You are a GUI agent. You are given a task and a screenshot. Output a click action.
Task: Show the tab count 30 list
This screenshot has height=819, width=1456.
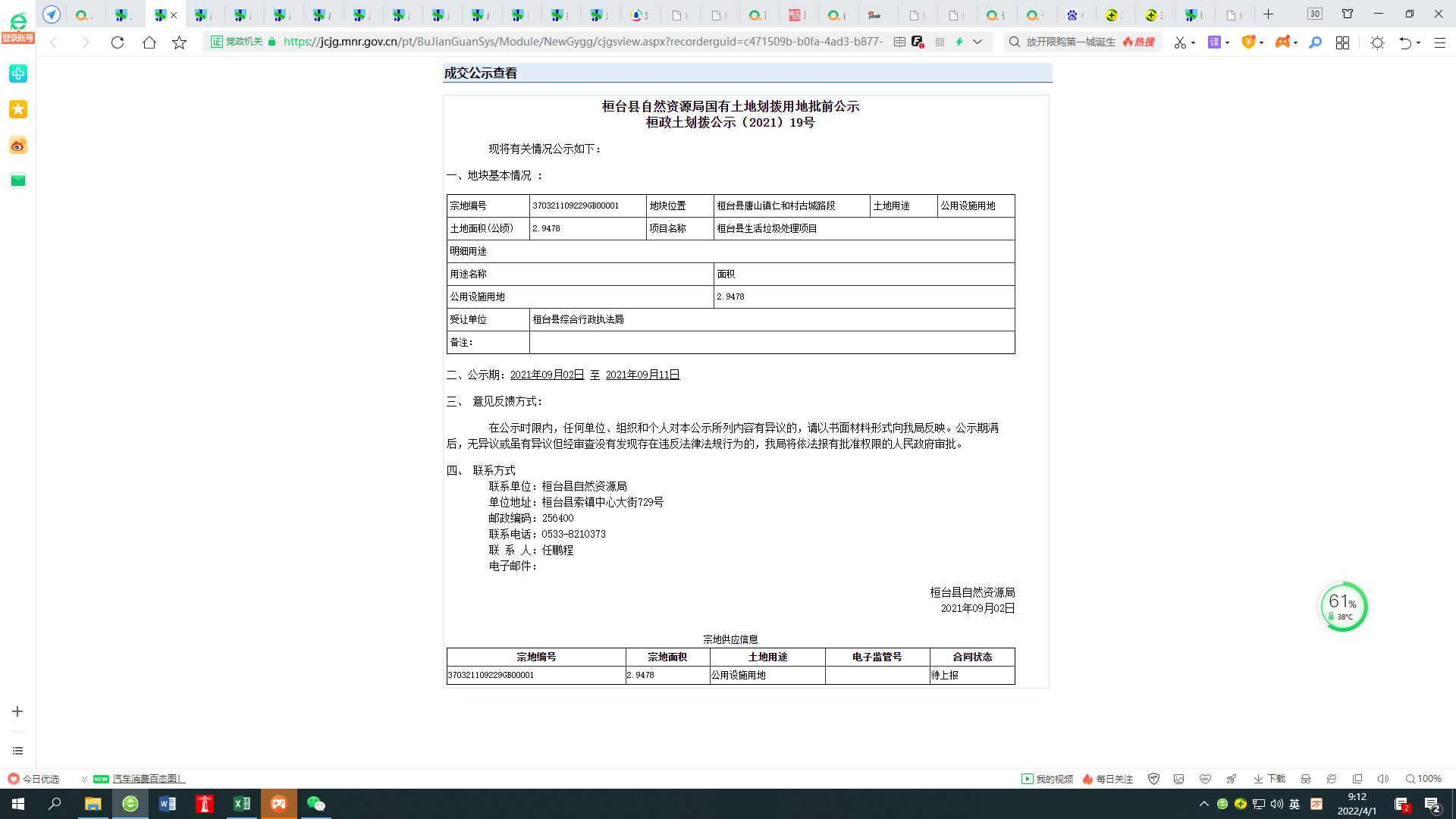[1315, 14]
